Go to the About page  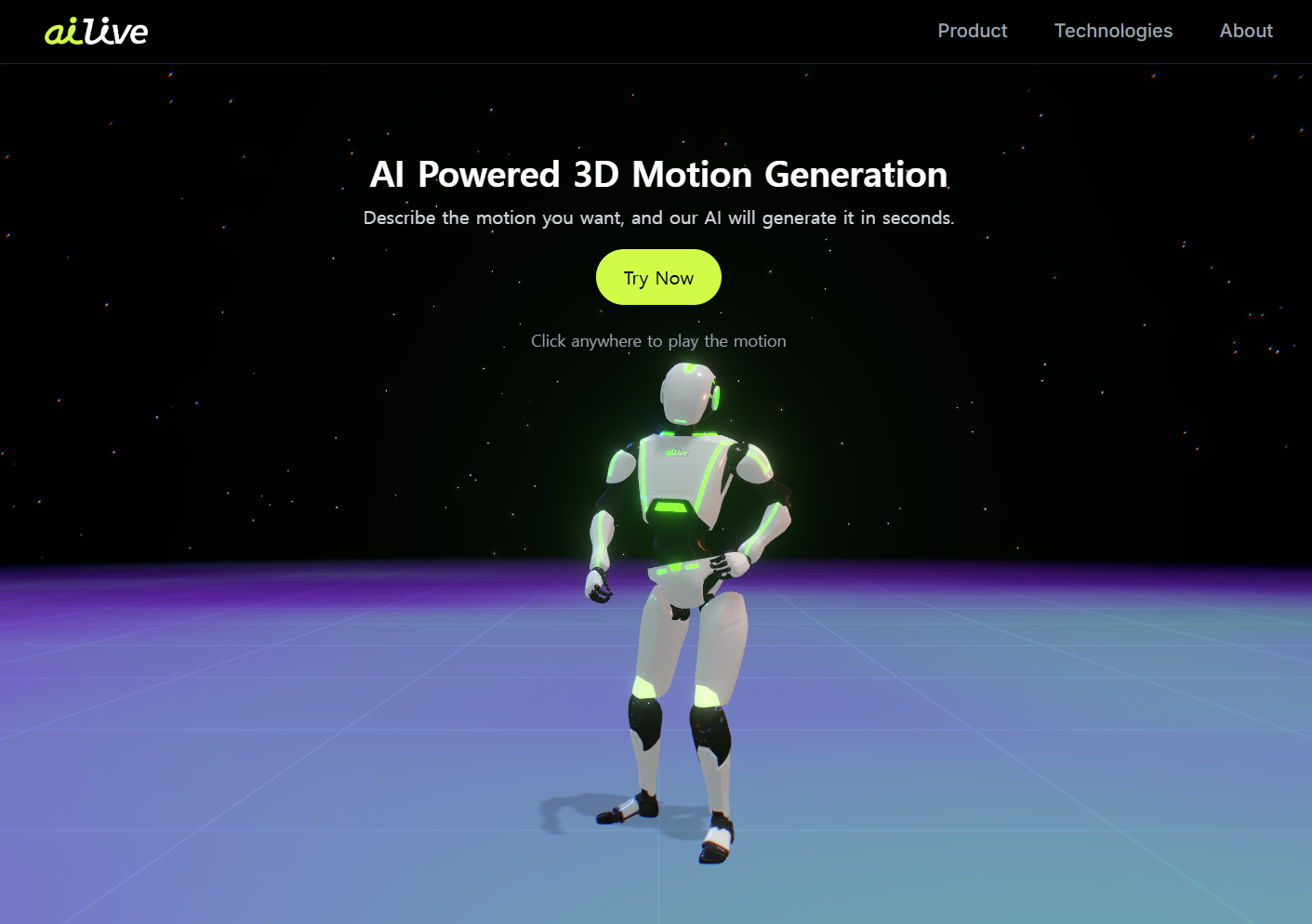point(1246,31)
